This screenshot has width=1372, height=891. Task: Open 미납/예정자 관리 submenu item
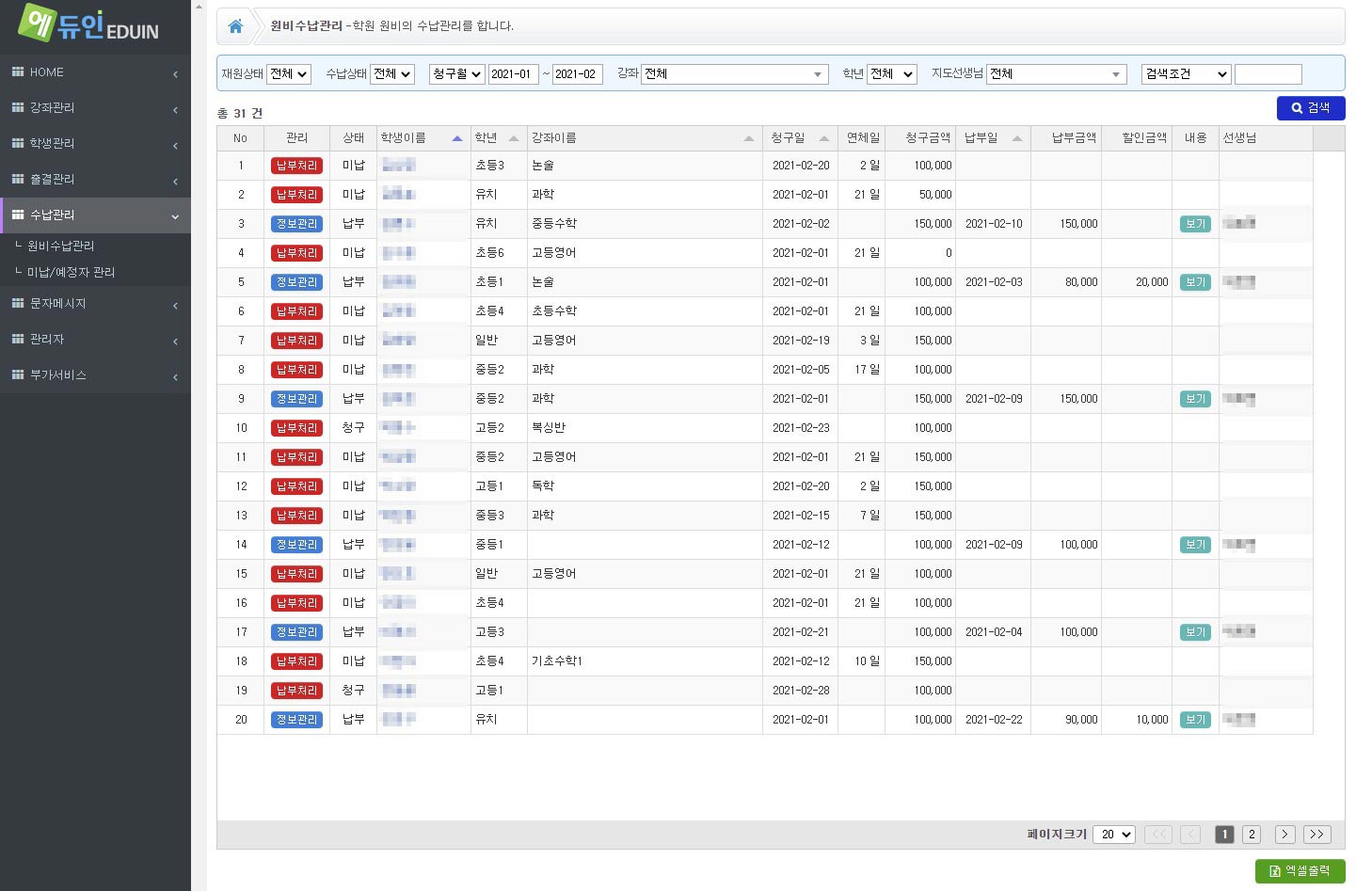[x=71, y=272]
